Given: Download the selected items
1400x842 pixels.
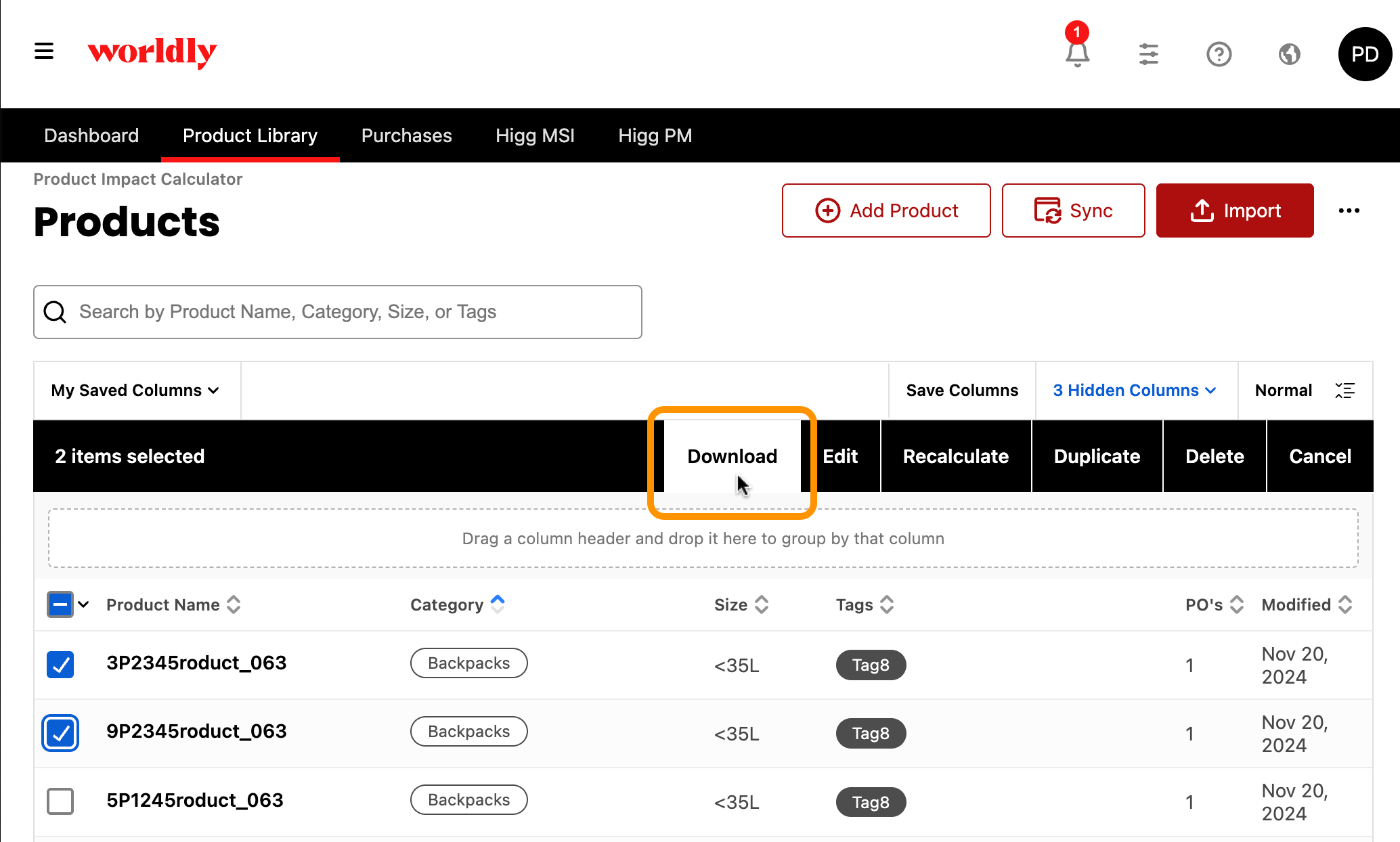Looking at the screenshot, I should pyautogui.click(x=732, y=456).
